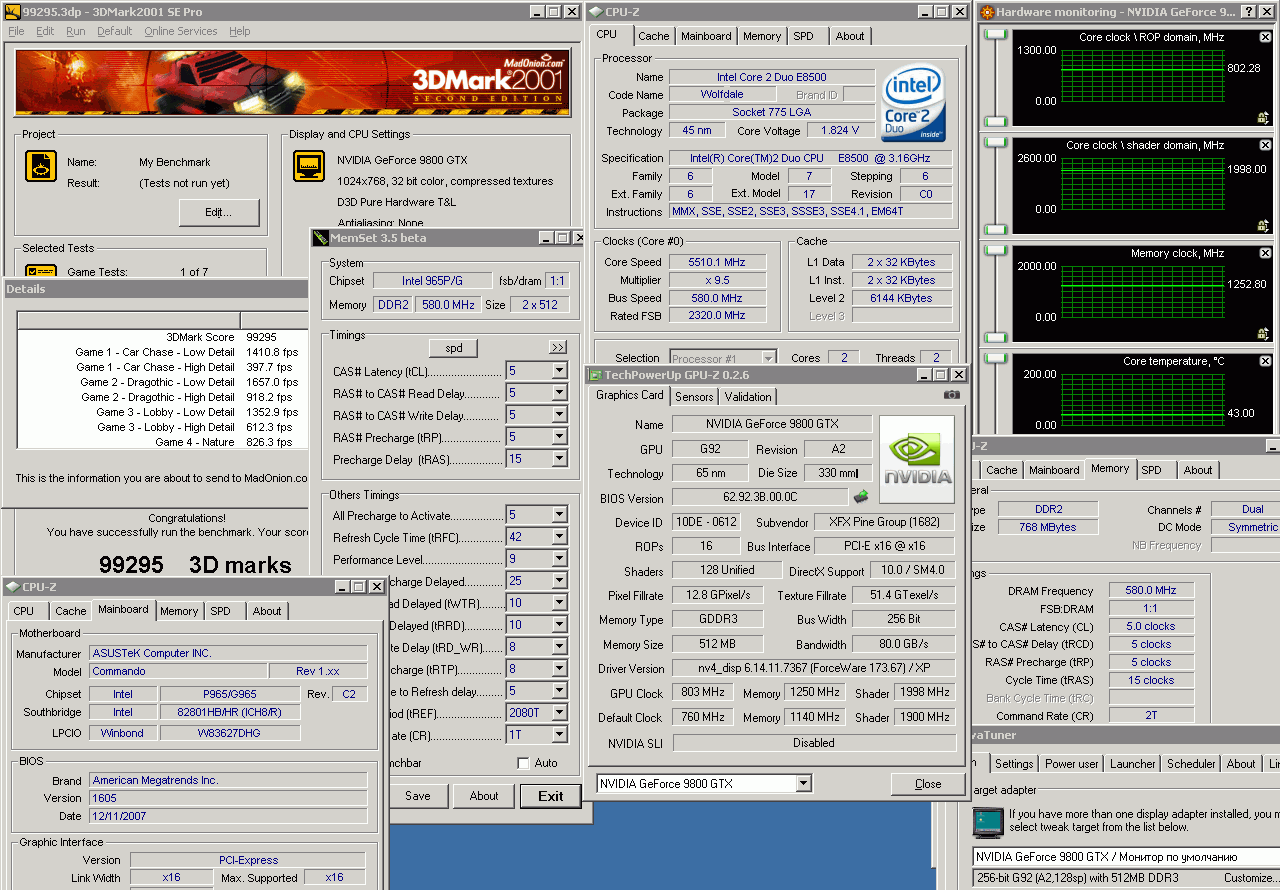Click the Selected Tests icon in 3DMark
The height and width of the screenshot is (890, 1280).
41,270
